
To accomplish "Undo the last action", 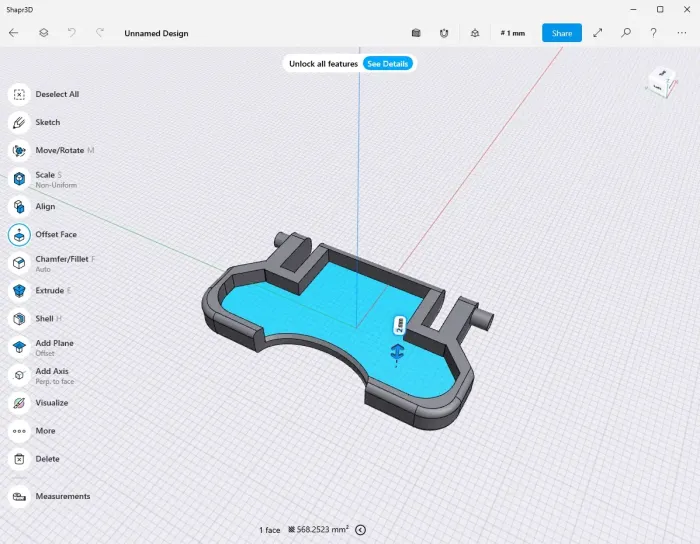I will click(71, 33).
